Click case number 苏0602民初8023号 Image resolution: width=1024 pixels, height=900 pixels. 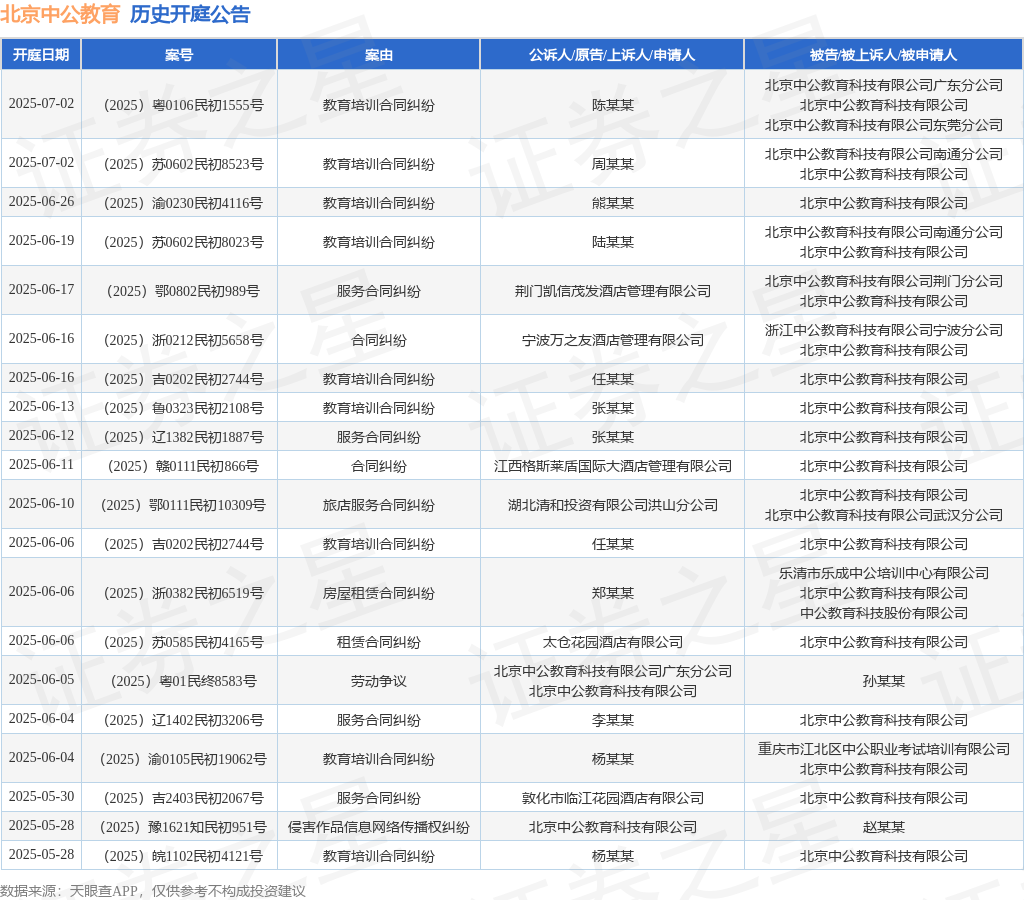184,242
